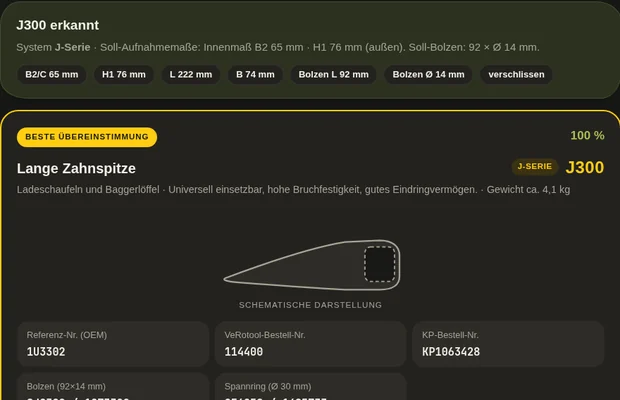The height and width of the screenshot is (400, 620).
Task: Select the 'L 222 mm' chip
Action: click(x=191, y=74)
